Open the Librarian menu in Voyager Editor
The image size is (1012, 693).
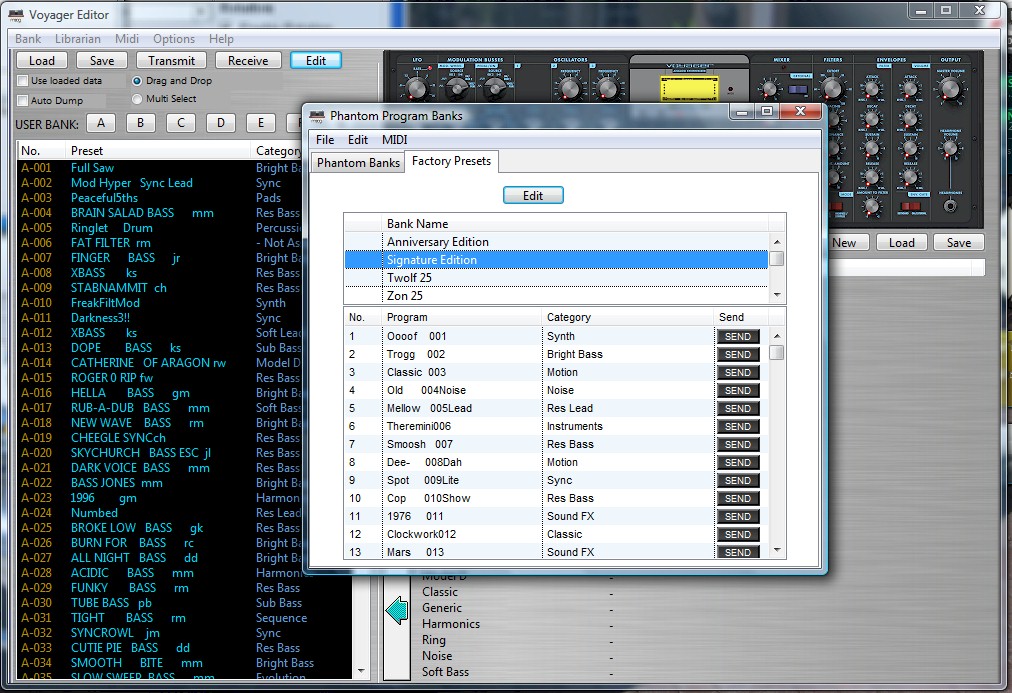click(78, 39)
